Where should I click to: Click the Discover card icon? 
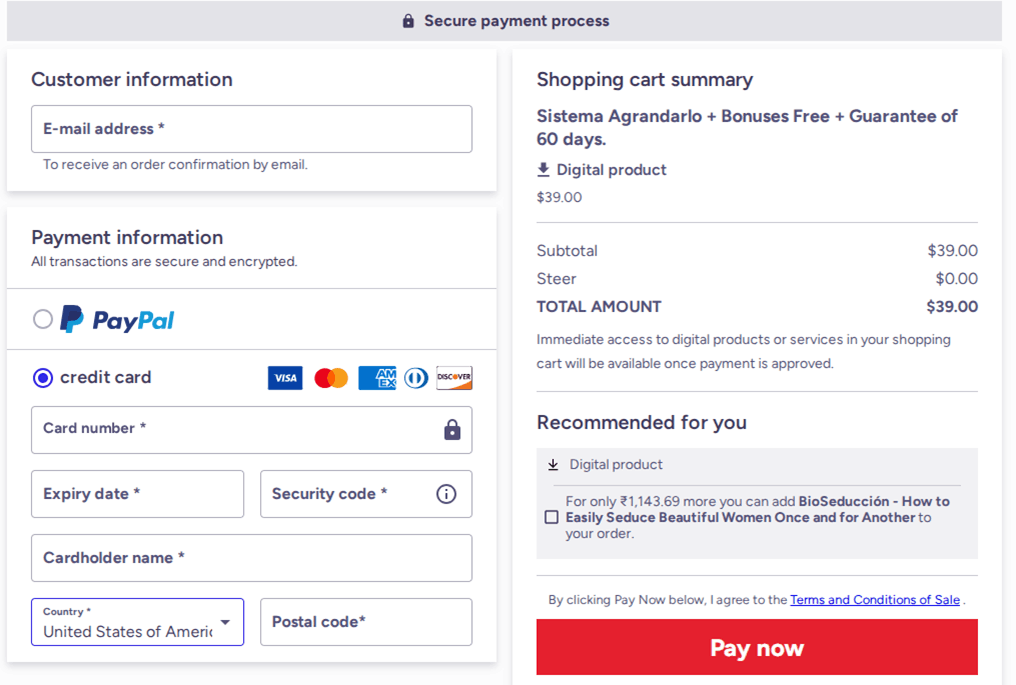tap(454, 378)
